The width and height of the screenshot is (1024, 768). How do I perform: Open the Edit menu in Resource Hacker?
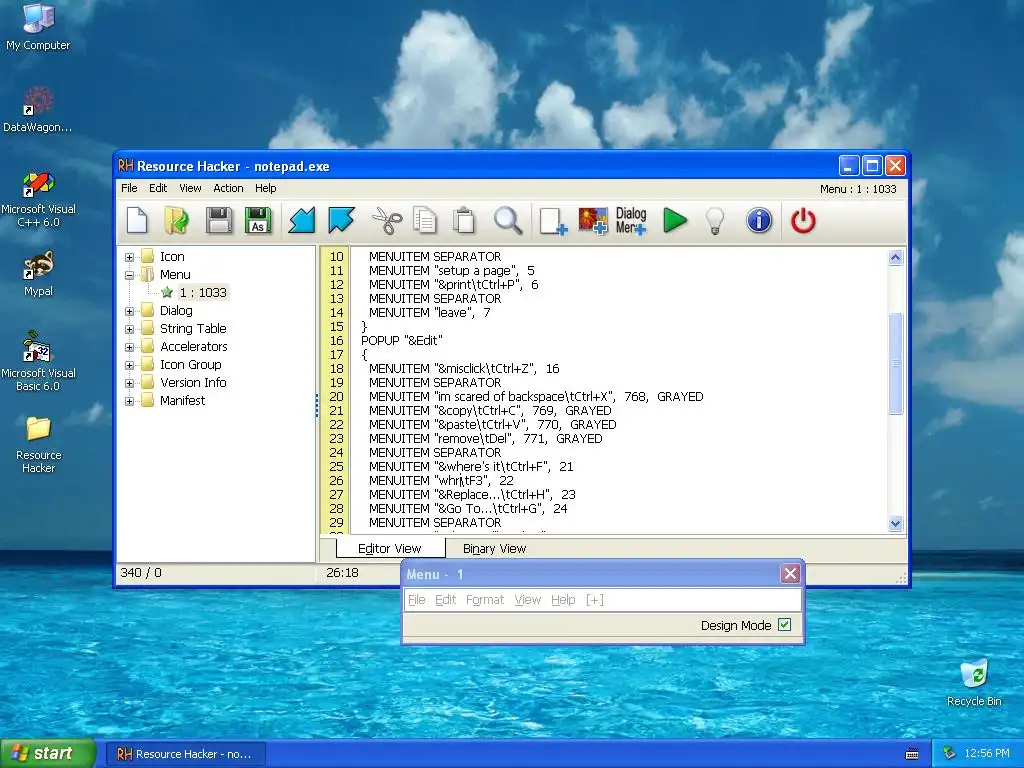click(x=158, y=188)
